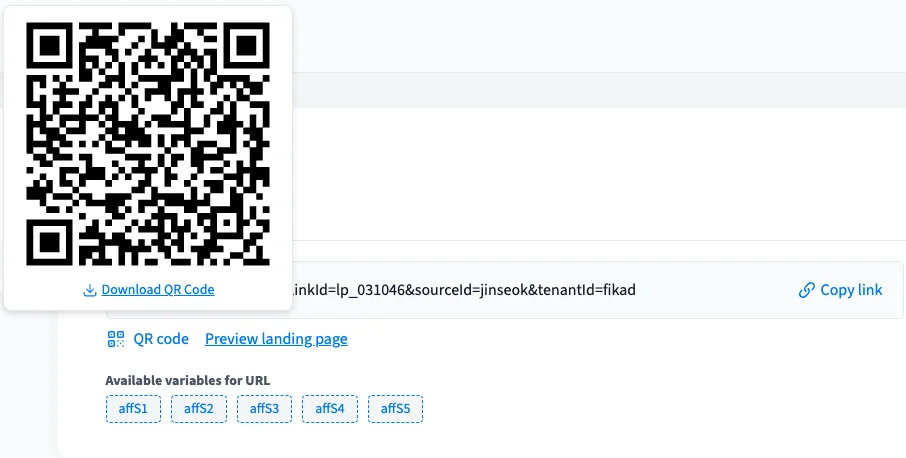906x458 pixels.
Task: Click the chain-link icon next to Copy link
Action: [x=807, y=290]
